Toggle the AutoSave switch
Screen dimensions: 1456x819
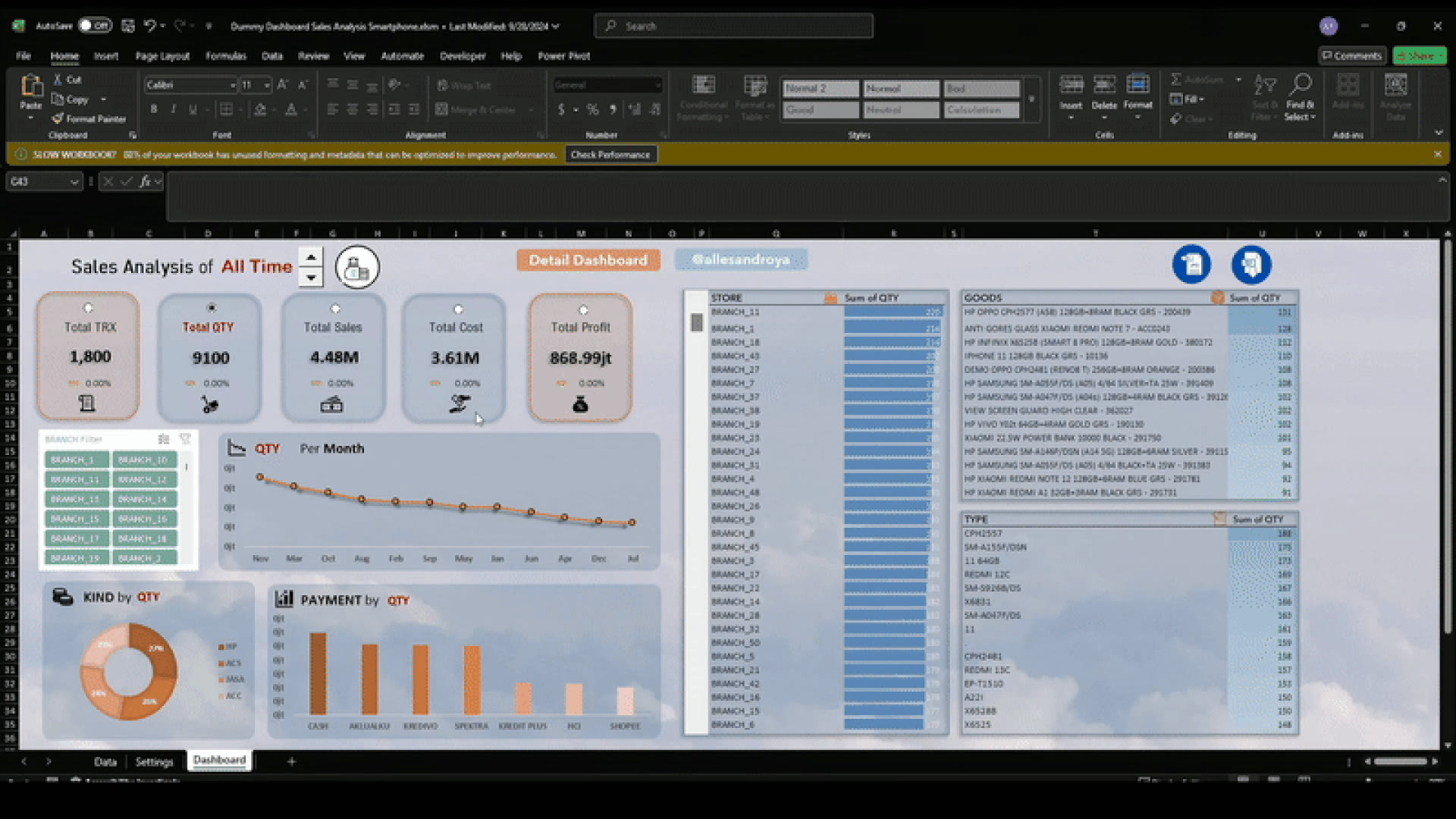[95, 26]
